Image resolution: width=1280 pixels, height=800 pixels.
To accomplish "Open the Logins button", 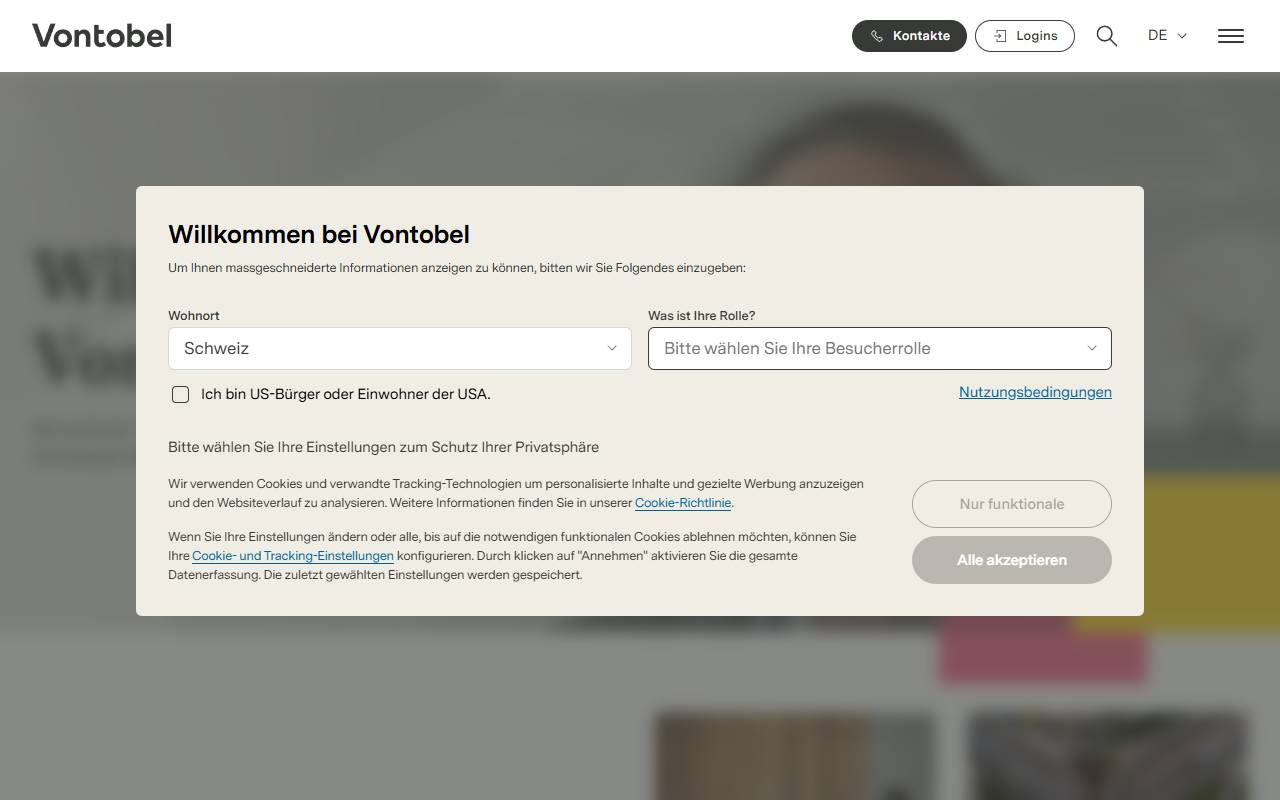I will 1025,36.
